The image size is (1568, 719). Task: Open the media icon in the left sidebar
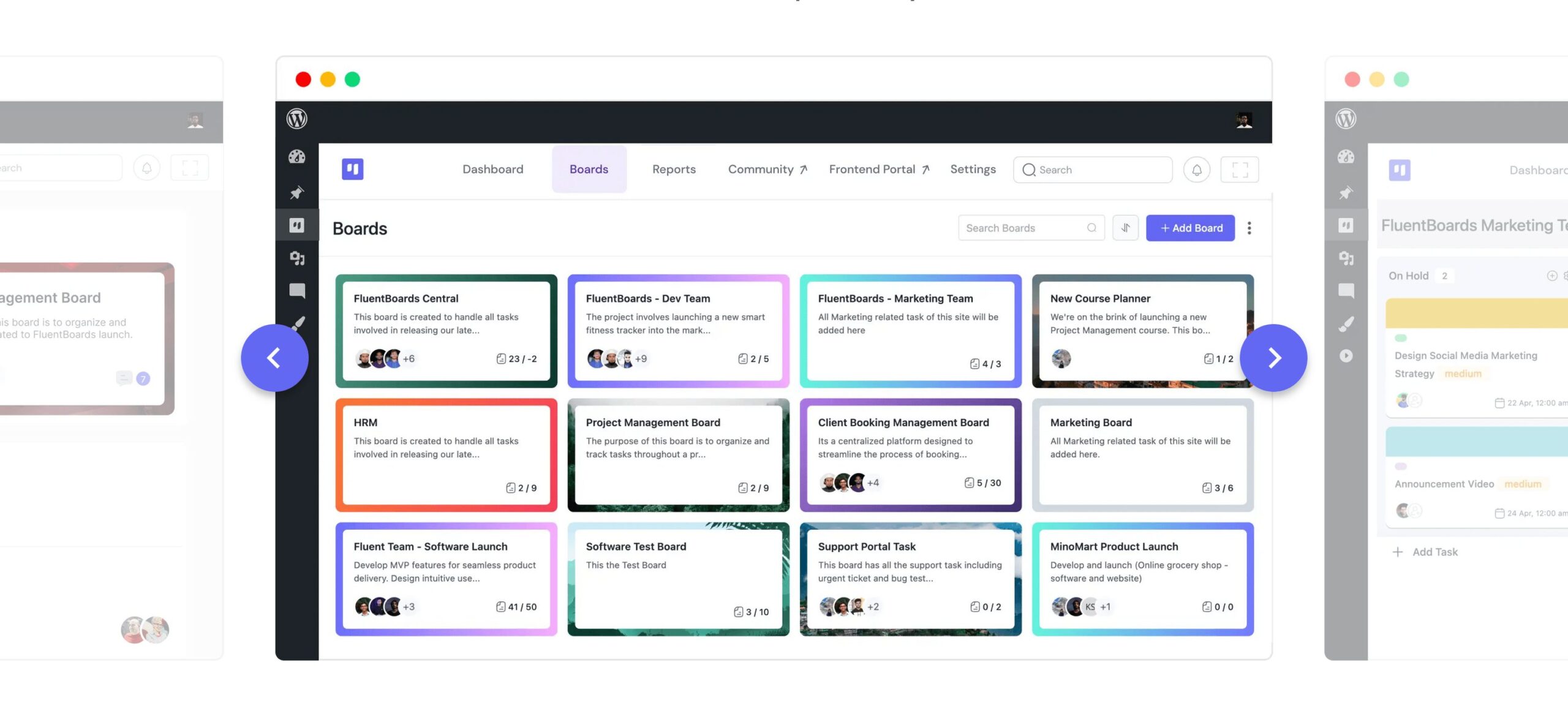tap(298, 258)
